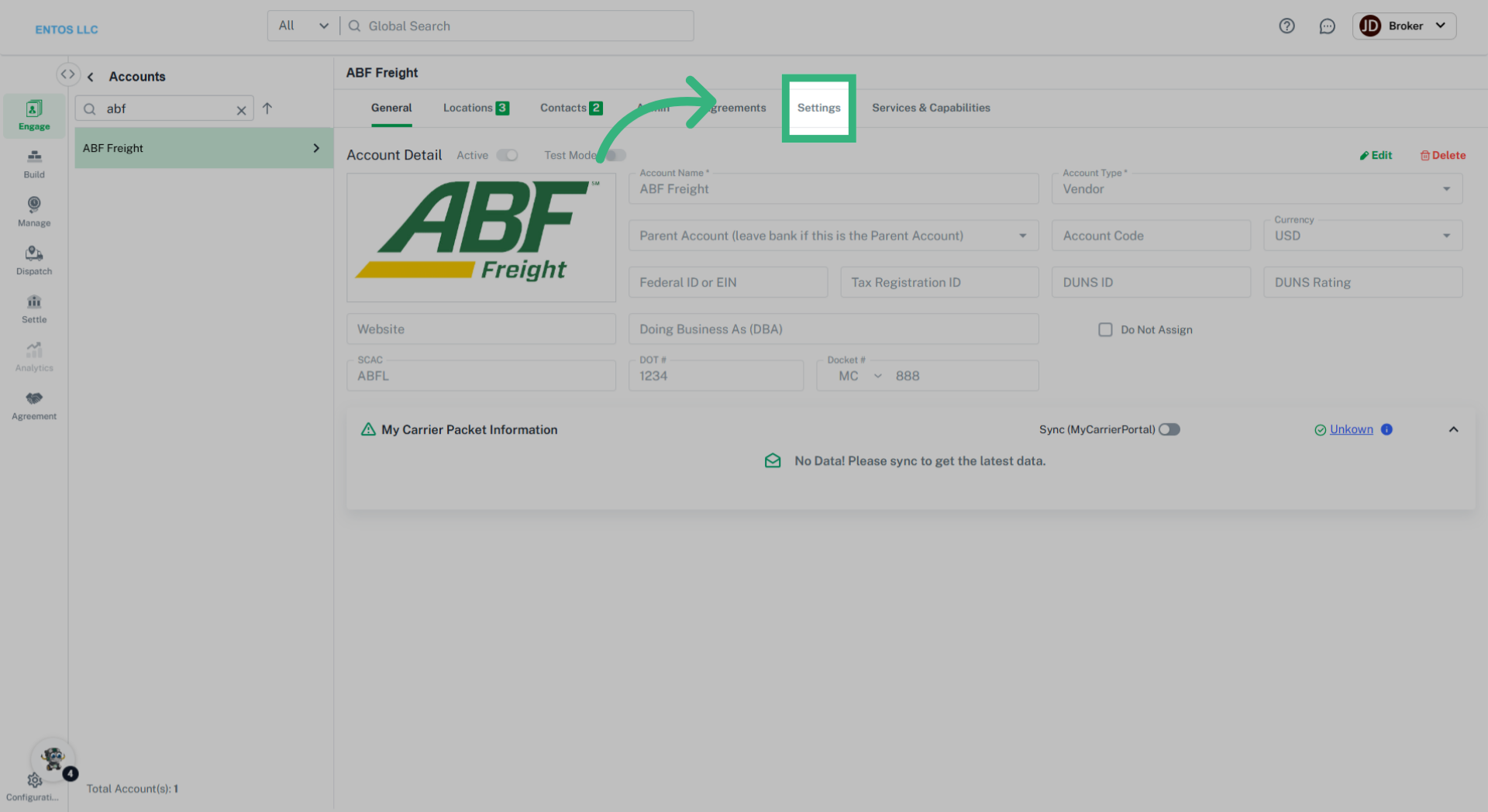Image resolution: width=1488 pixels, height=812 pixels.
Task: Open the Agreement module in sidebar
Action: (34, 406)
